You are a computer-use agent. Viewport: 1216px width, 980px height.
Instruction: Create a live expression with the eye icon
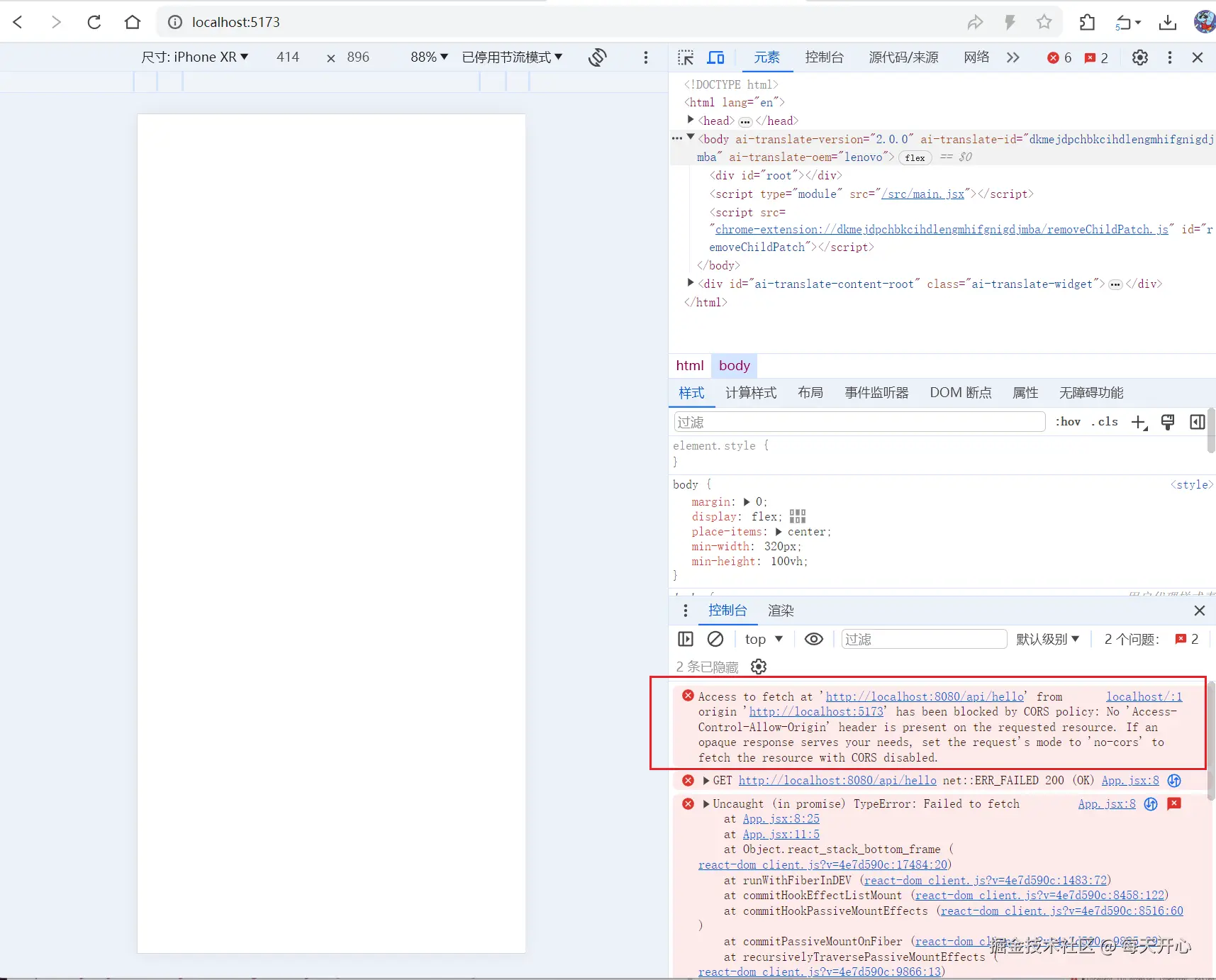814,639
